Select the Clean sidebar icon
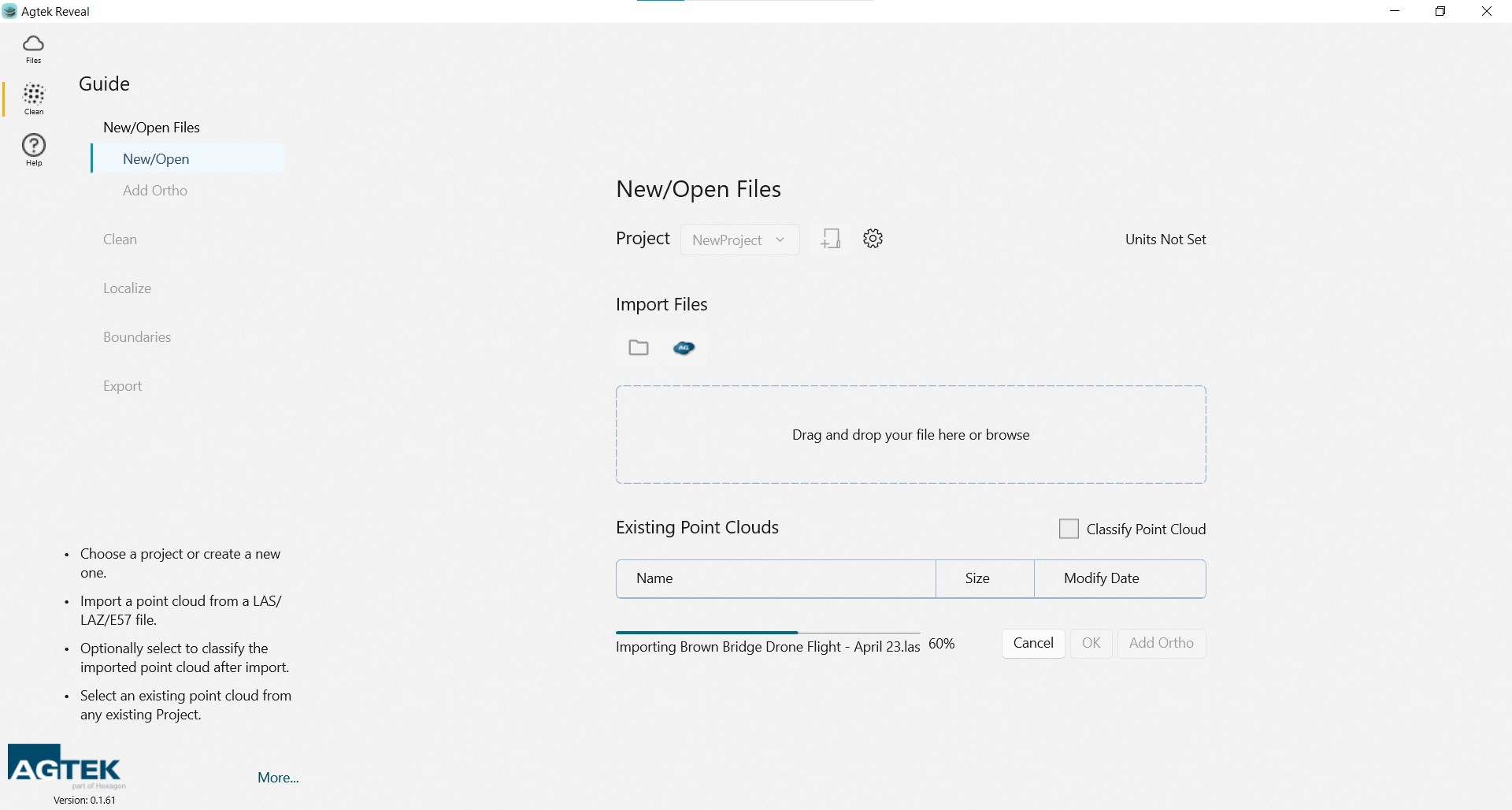The width and height of the screenshot is (1512, 810). click(33, 99)
